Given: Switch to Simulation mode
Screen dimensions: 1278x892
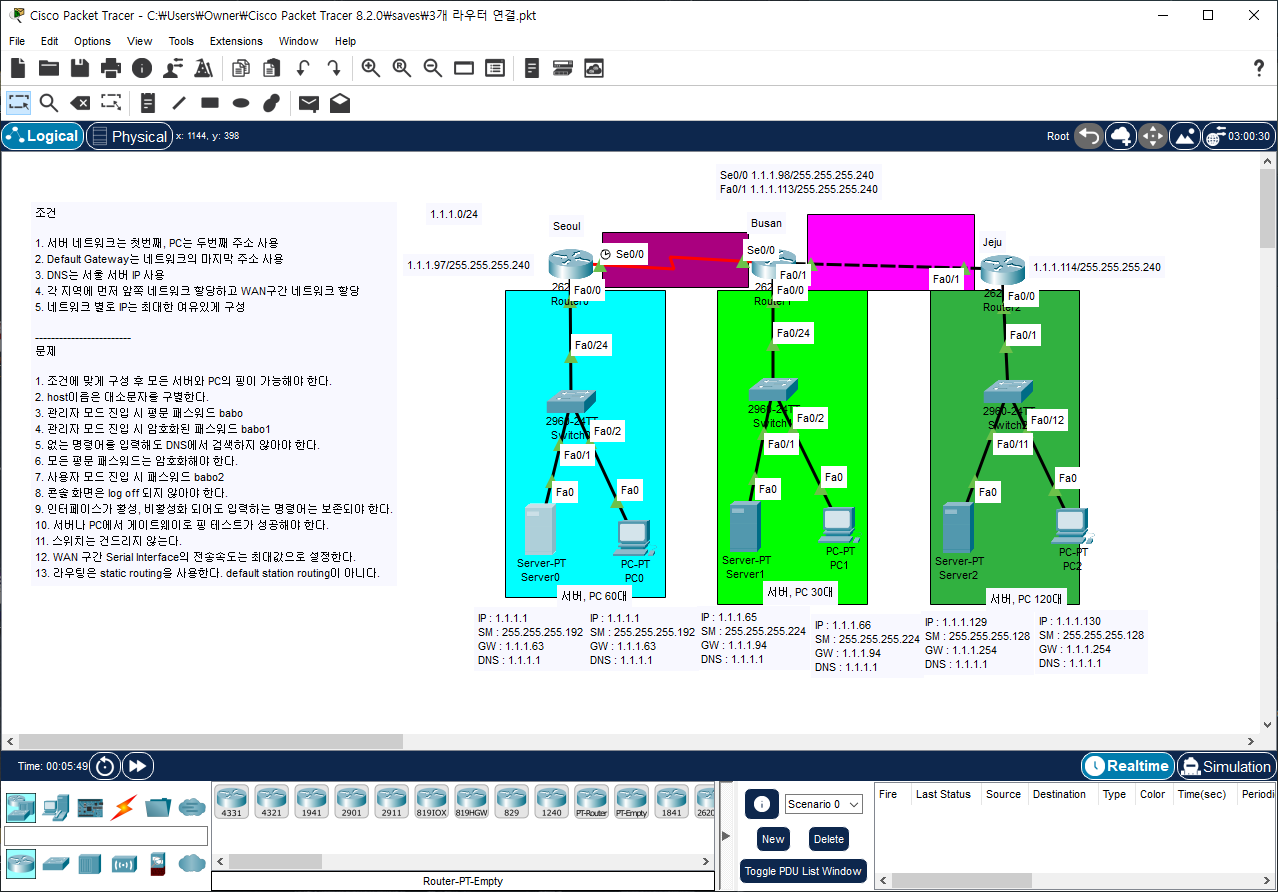Looking at the screenshot, I should (1226, 766).
